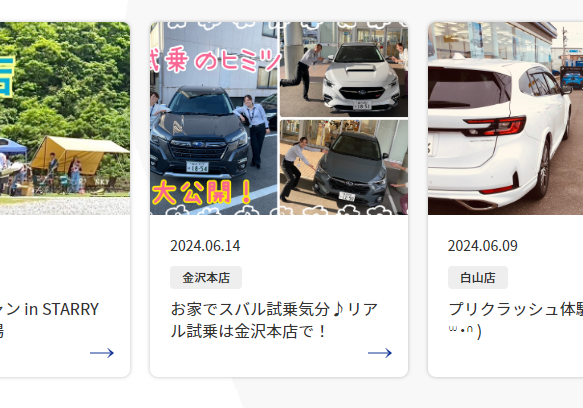The width and height of the screenshot is (583, 408).
Task: Click the yellow 大公開！ caption in the photo
Action: coord(203,193)
